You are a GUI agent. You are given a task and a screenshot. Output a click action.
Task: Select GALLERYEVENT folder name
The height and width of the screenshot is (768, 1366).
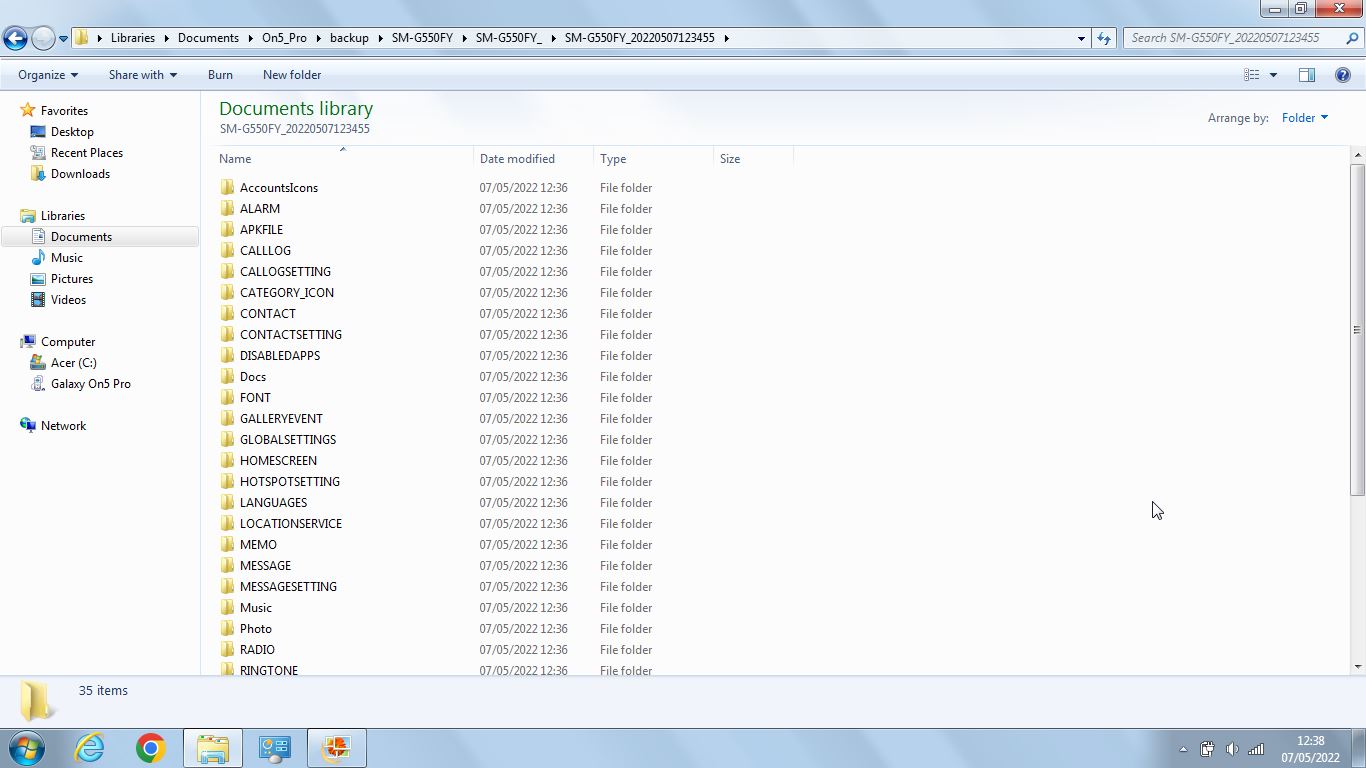281,419
